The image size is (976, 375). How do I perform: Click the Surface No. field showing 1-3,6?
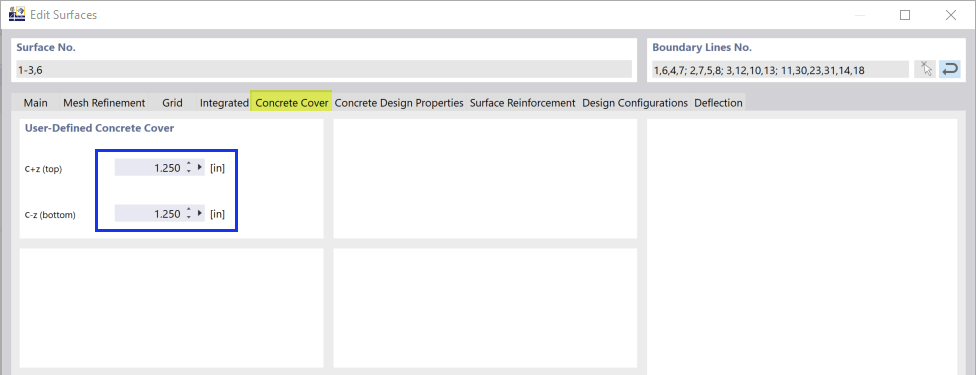(x=324, y=70)
